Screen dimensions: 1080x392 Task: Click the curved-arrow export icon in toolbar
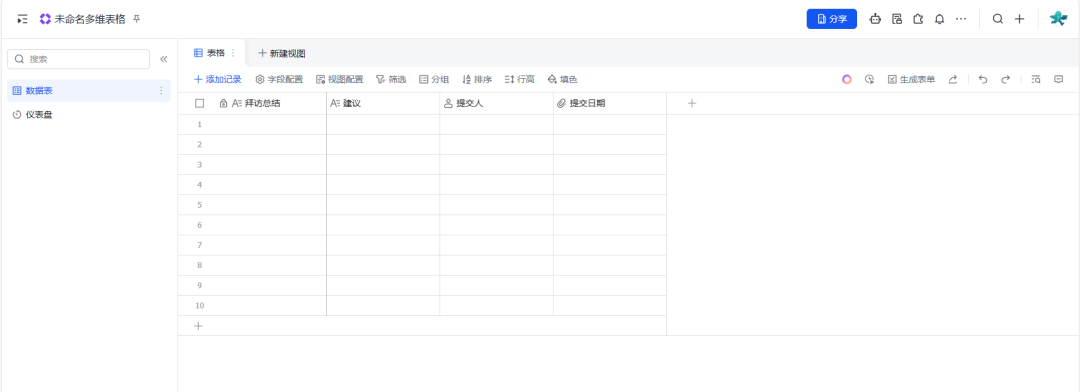pyautogui.click(x=953, y=80)
